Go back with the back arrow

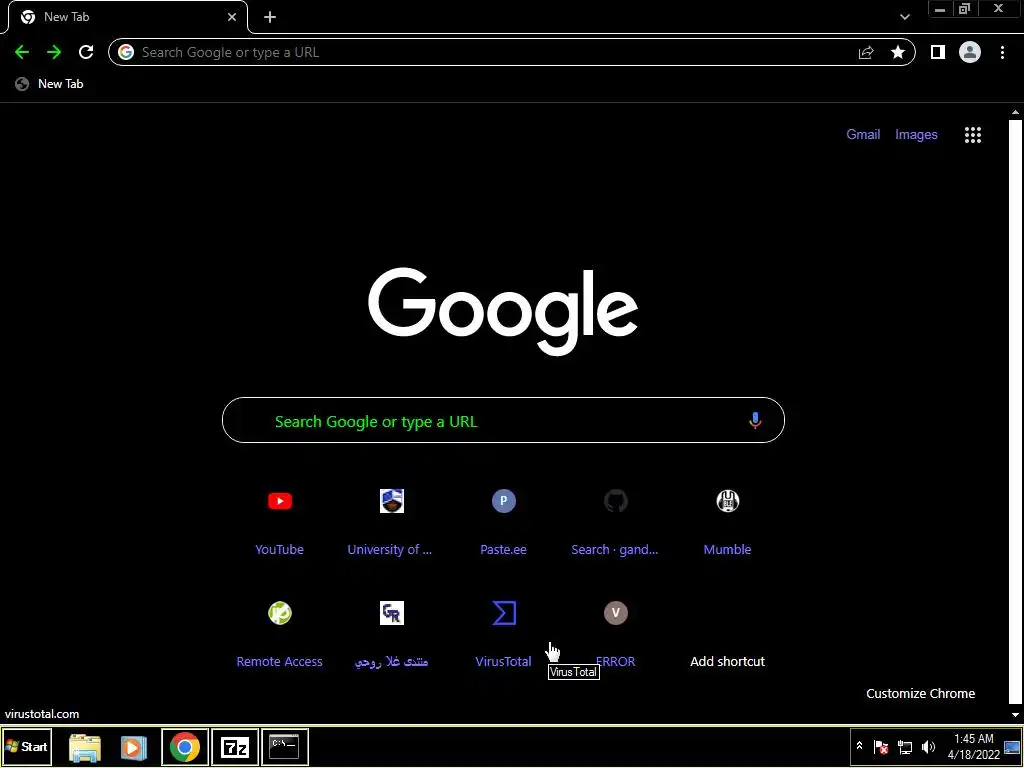22,52
